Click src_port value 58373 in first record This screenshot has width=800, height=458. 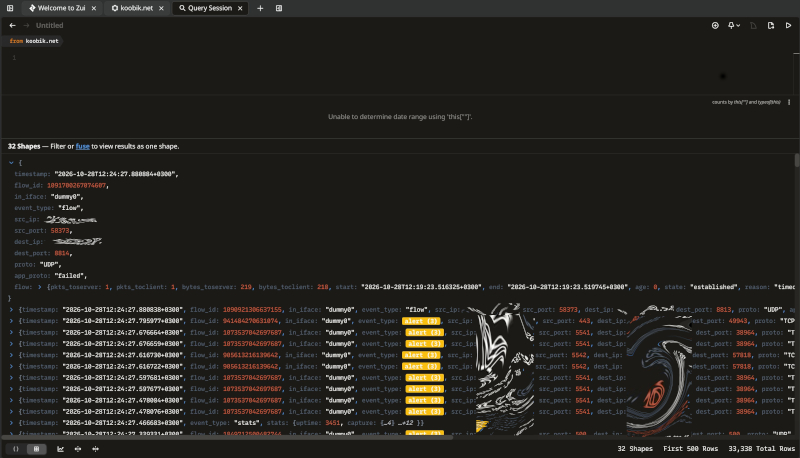click(x=60, y=231)
